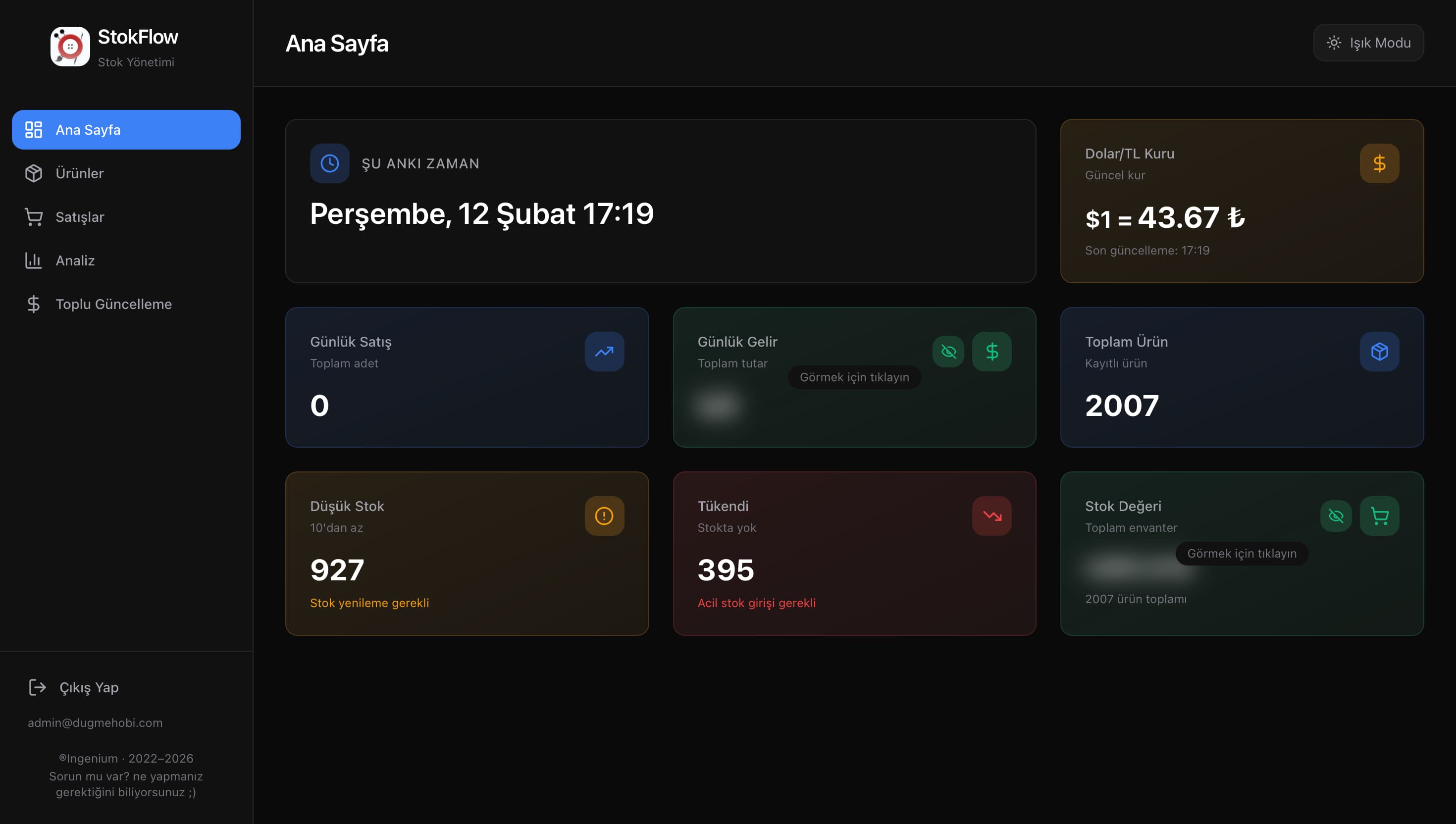Go to Satışlar in the sidebar

pos(79,217)
